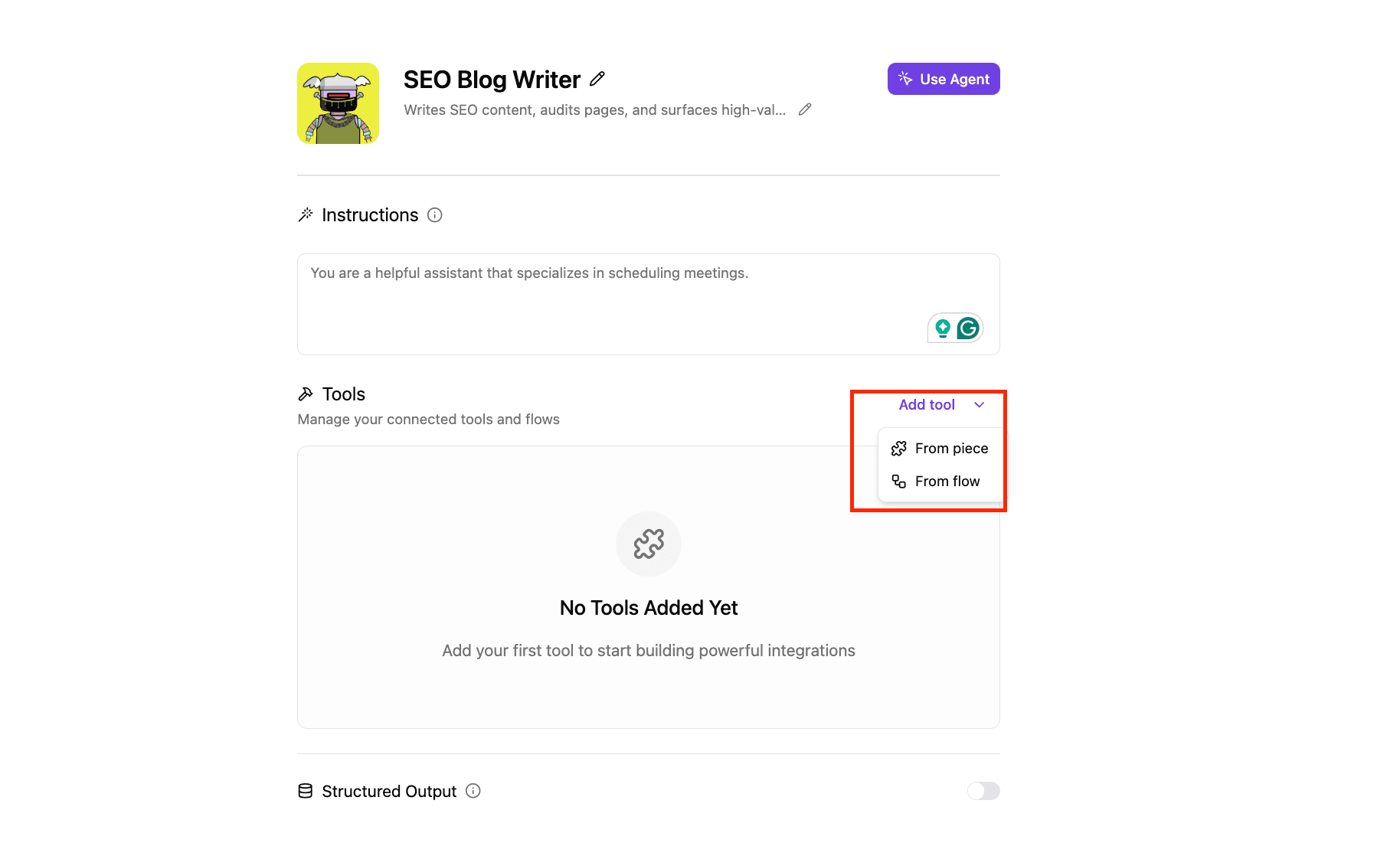Click the Use Agent button

pyautogui.click(x=944, y=79)
